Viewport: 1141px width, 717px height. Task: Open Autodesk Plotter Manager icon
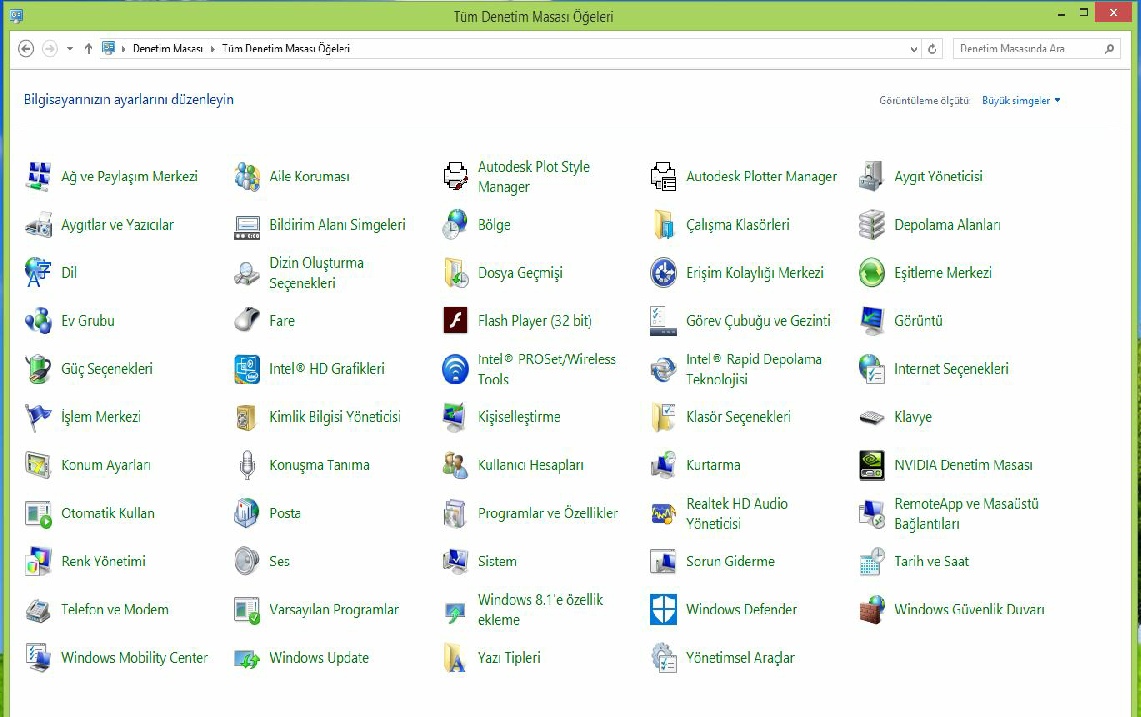point(664,176)
